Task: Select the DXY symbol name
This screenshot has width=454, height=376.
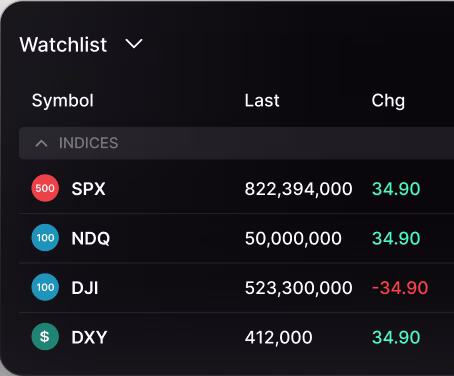Action: (89, 337)
